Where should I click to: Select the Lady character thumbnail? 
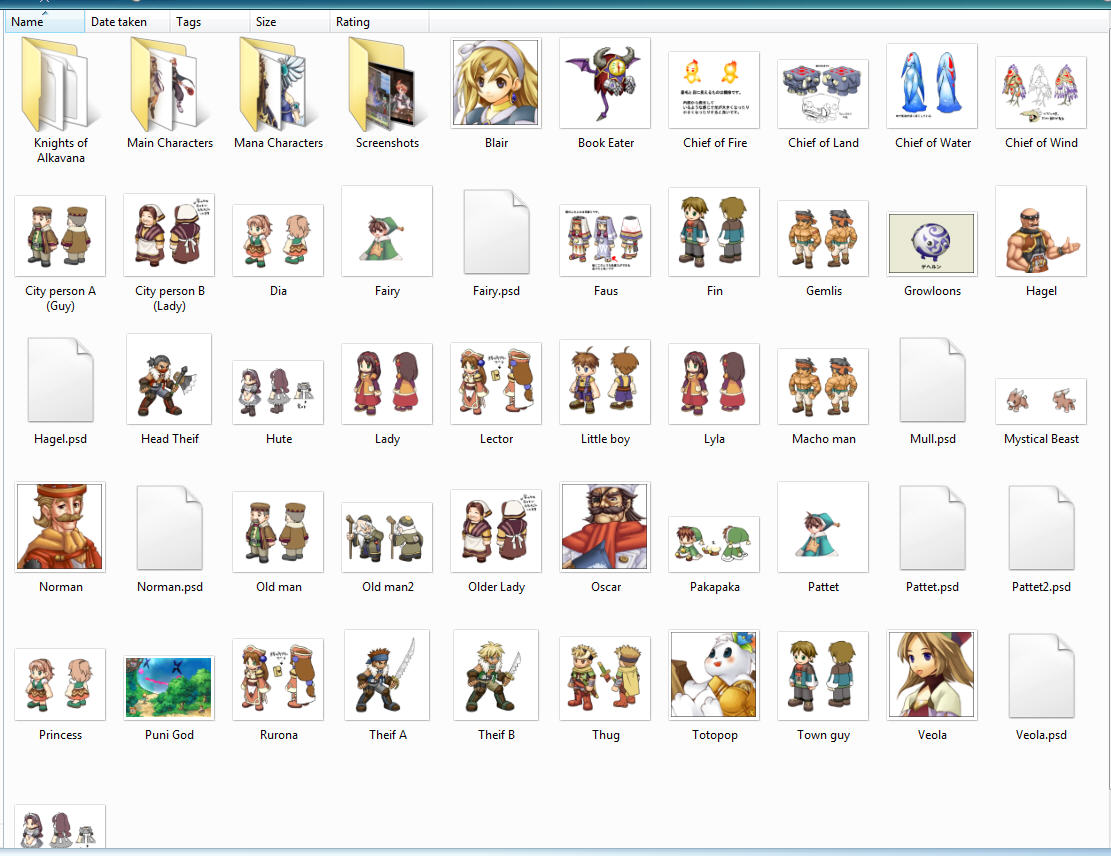(388, 384)
